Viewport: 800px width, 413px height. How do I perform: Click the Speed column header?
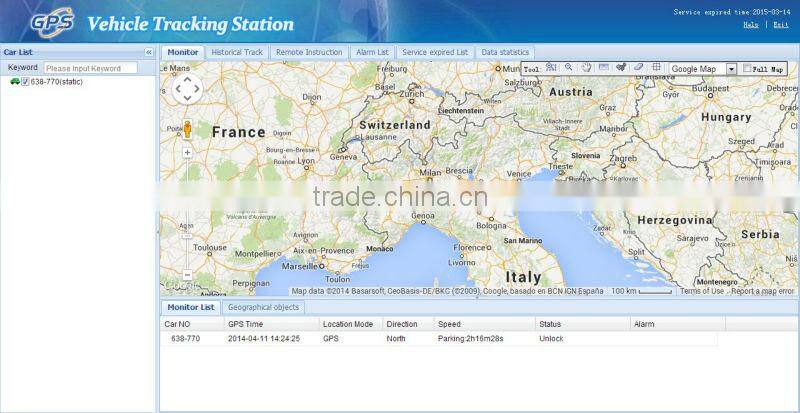coord(484,324)
